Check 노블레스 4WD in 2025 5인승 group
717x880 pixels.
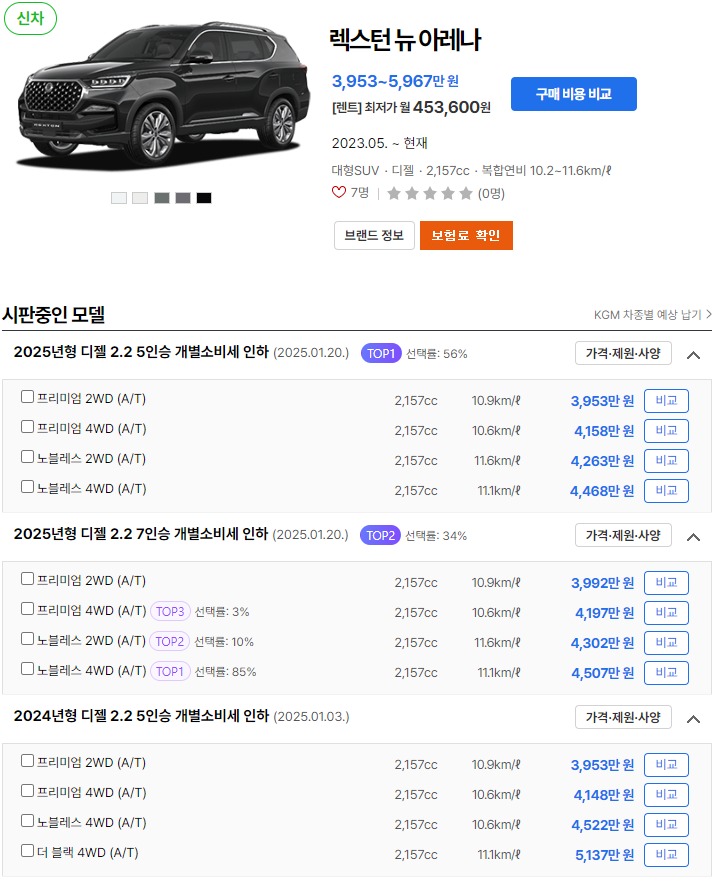(x=27, y=487)
